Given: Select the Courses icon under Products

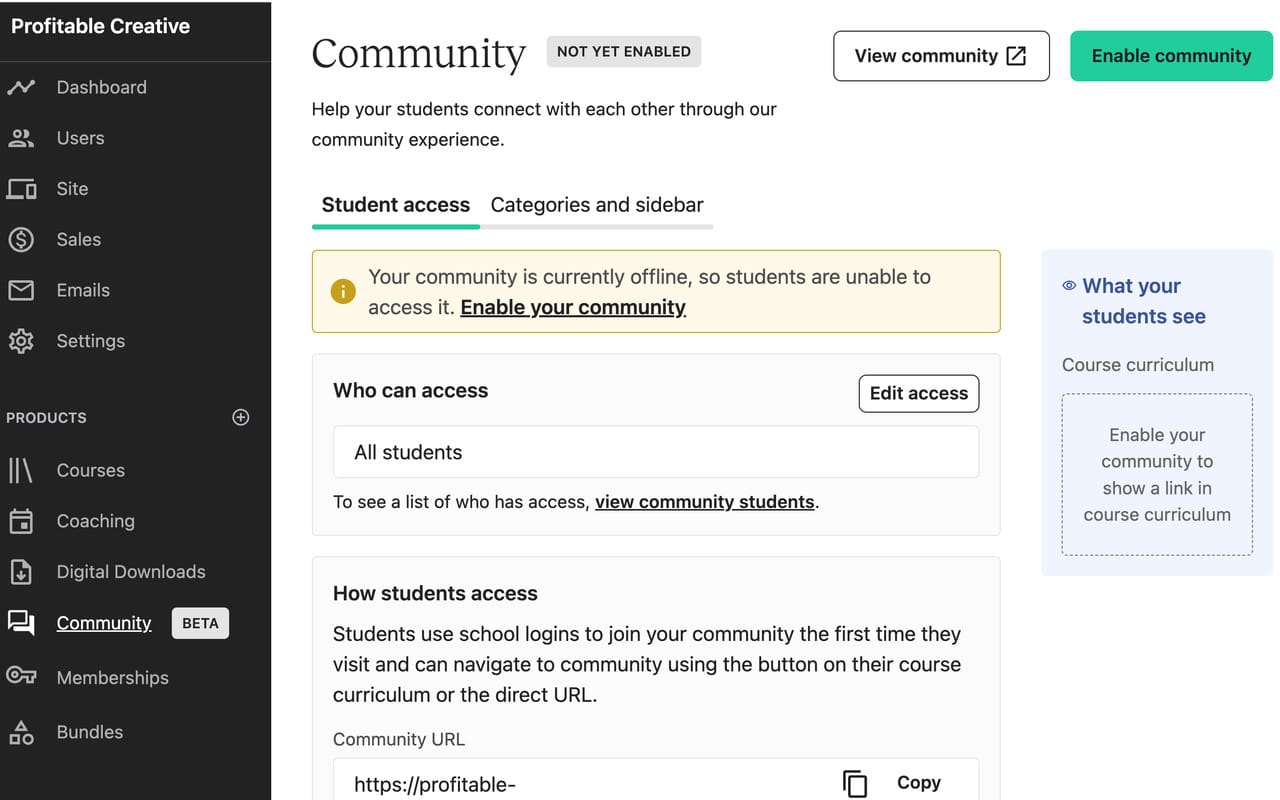Looking at the screenshot, I should 22,470.
